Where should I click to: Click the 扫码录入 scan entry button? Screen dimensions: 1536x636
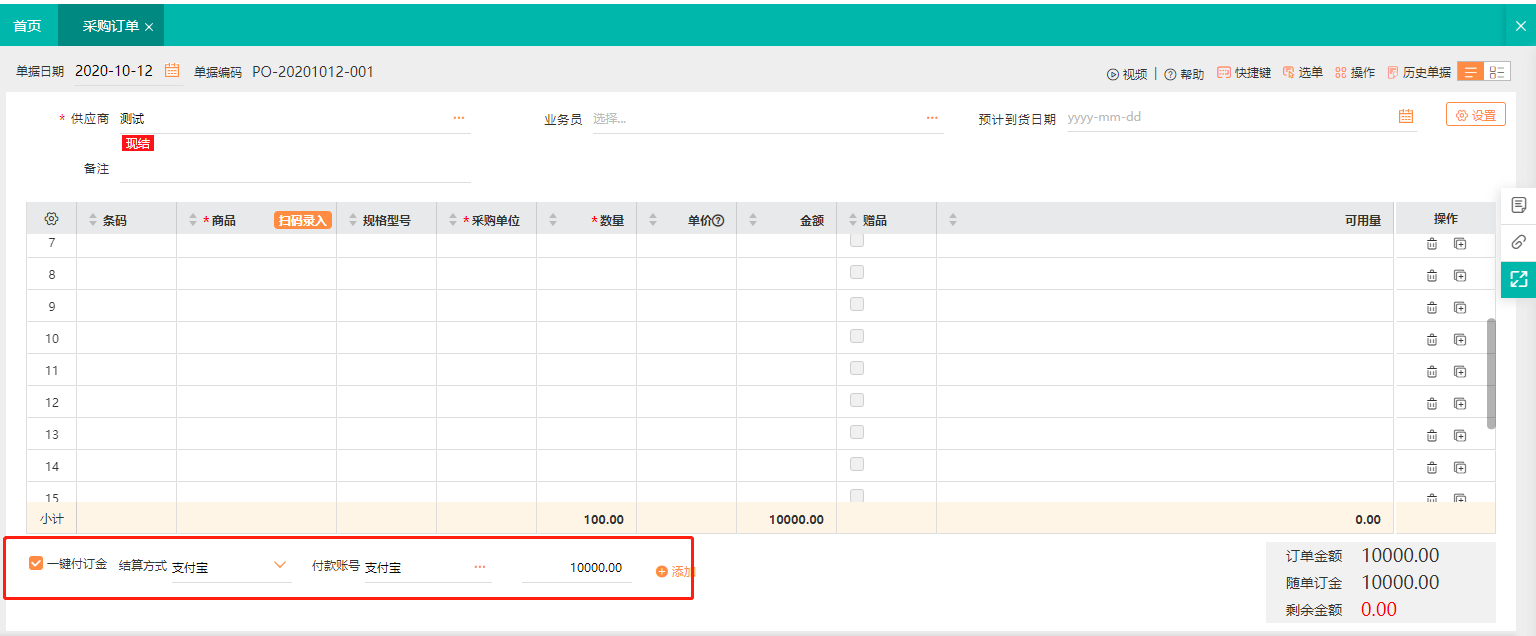302,220
